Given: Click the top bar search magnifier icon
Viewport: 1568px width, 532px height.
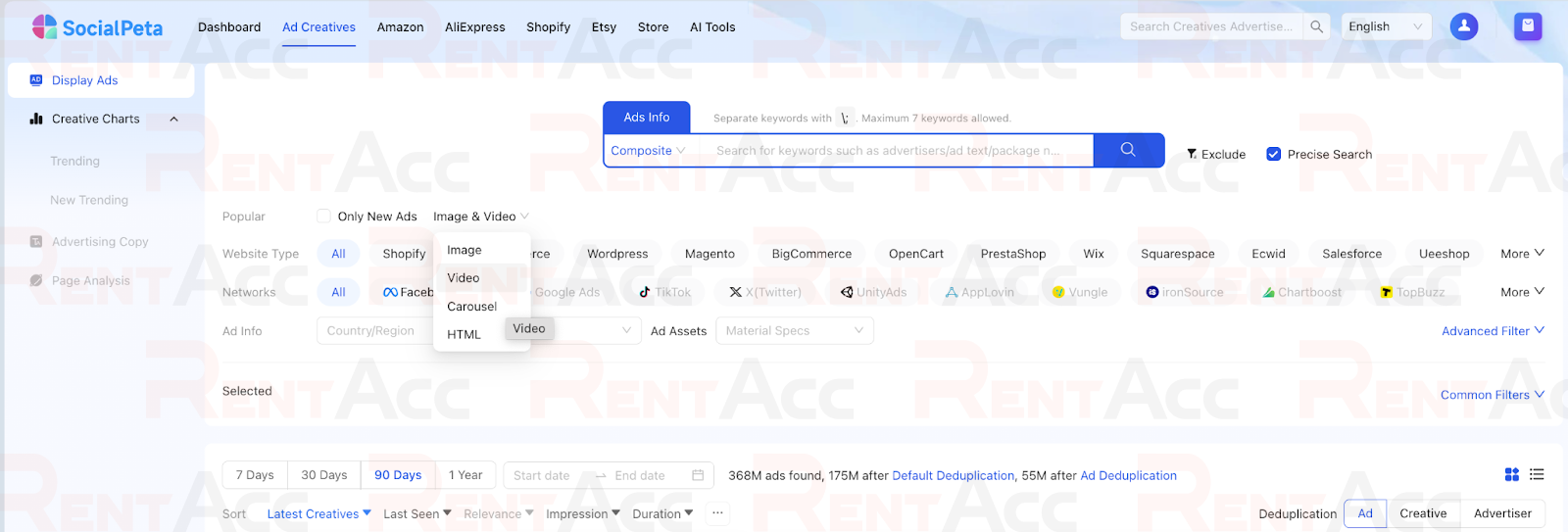Looking at the screenshot, I should 1316,26.
